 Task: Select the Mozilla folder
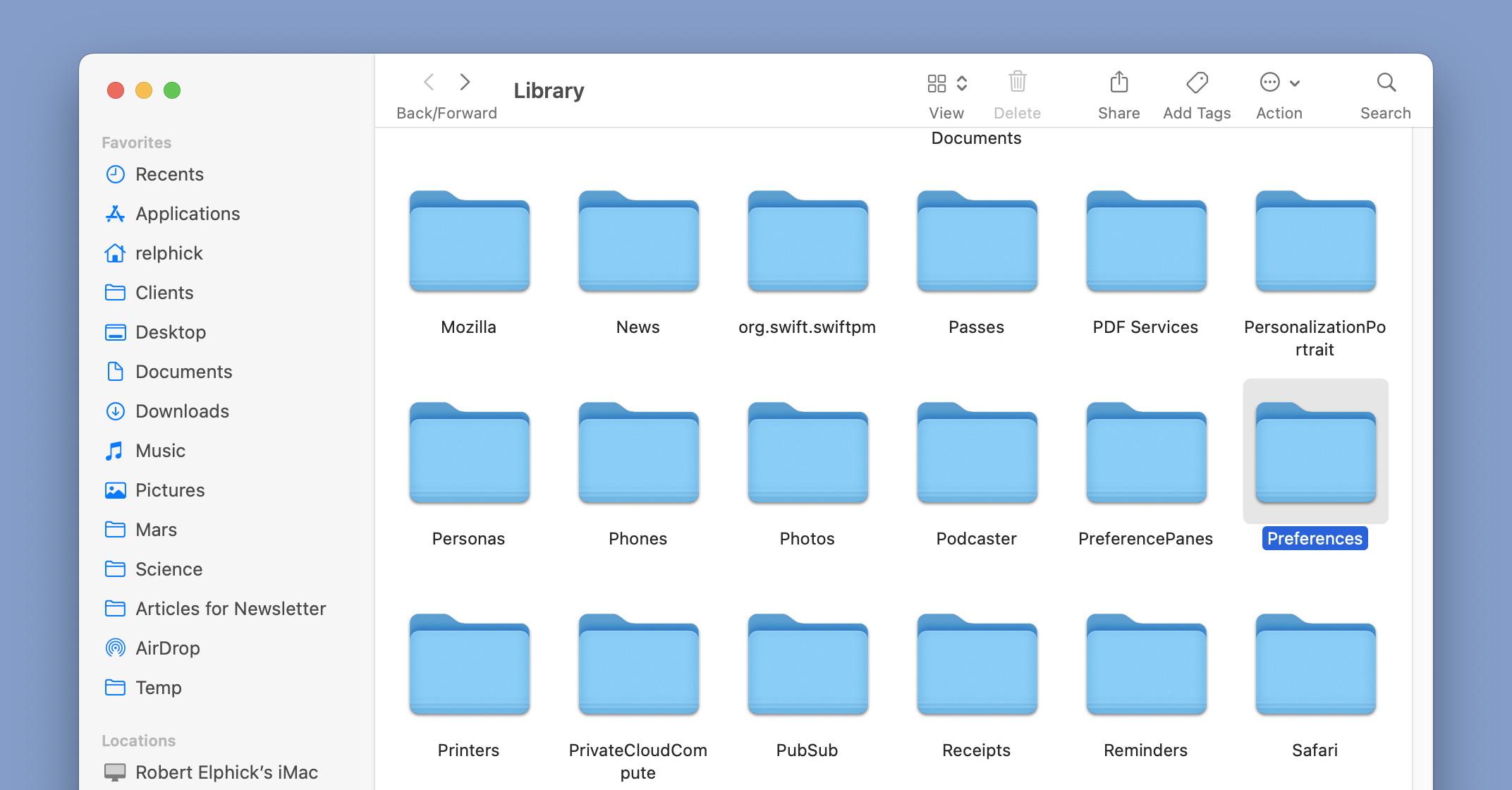[x=469, y=242]
